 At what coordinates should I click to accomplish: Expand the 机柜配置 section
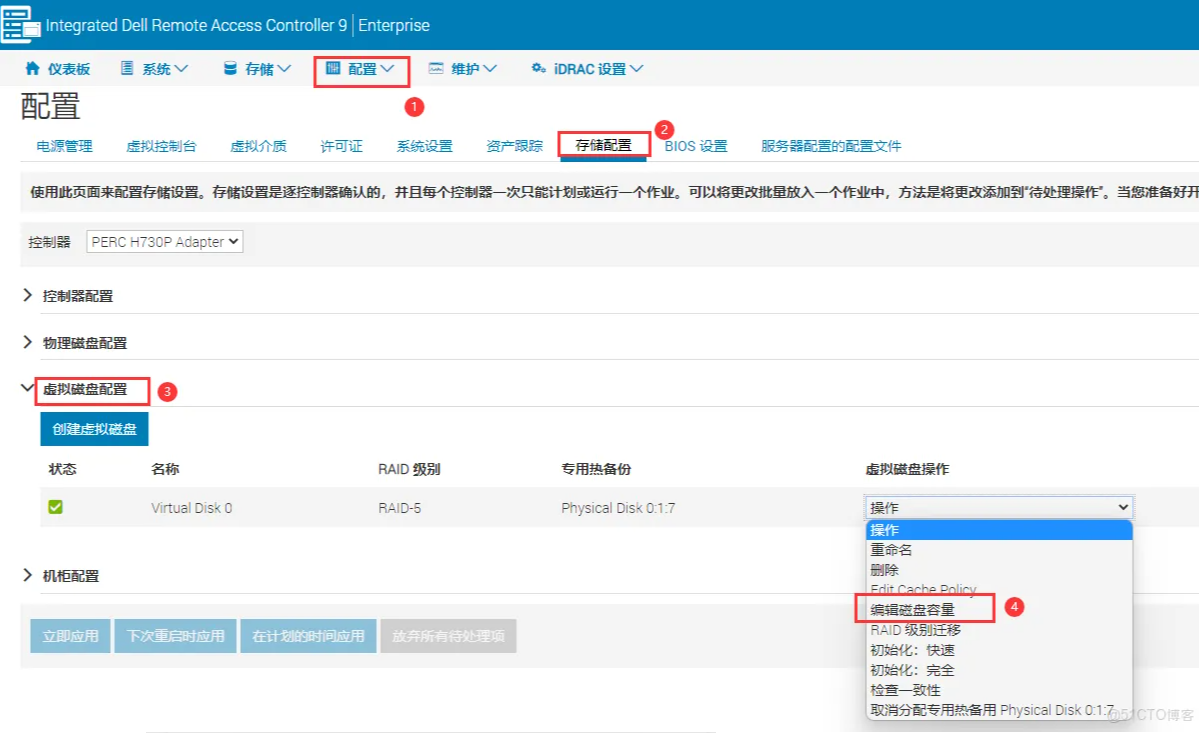point(28,576)
